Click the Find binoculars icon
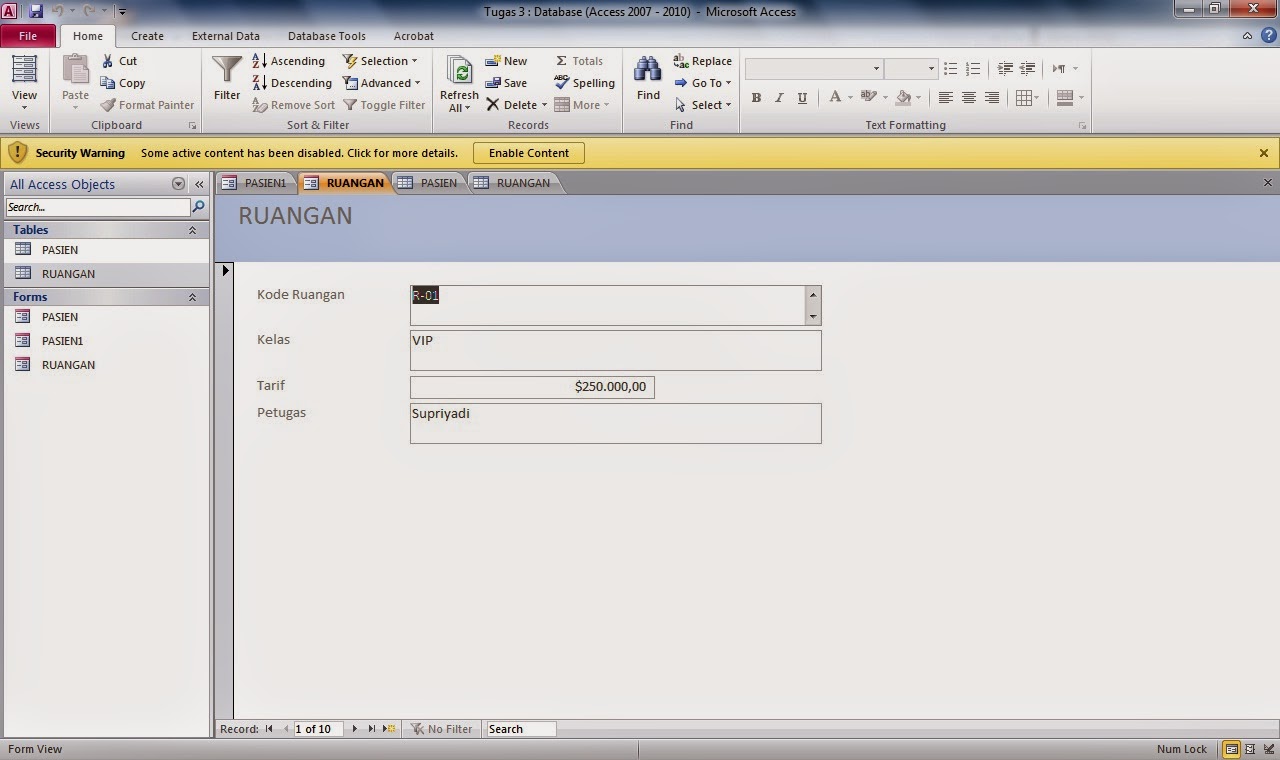This screenshot has width=1280, height=760. [648, 70]
